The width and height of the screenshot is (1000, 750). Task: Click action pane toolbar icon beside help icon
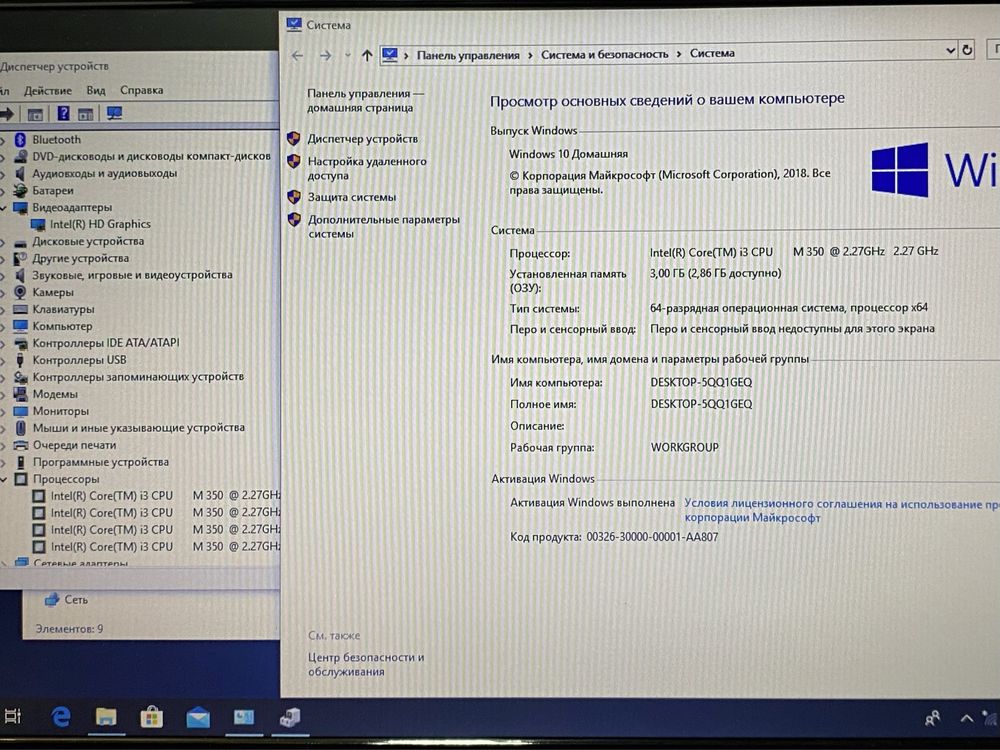pyautogui.click(x=85, y=114)
